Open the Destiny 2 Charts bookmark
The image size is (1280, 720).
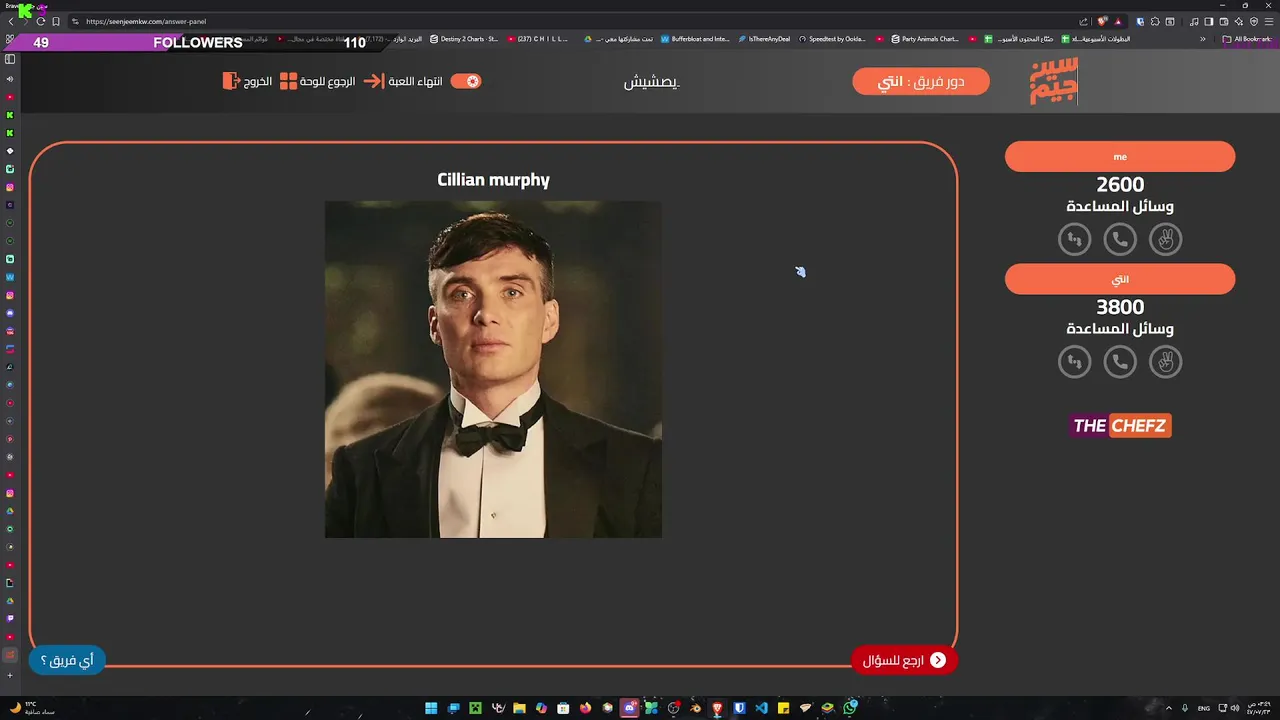(x=464, y=39)
